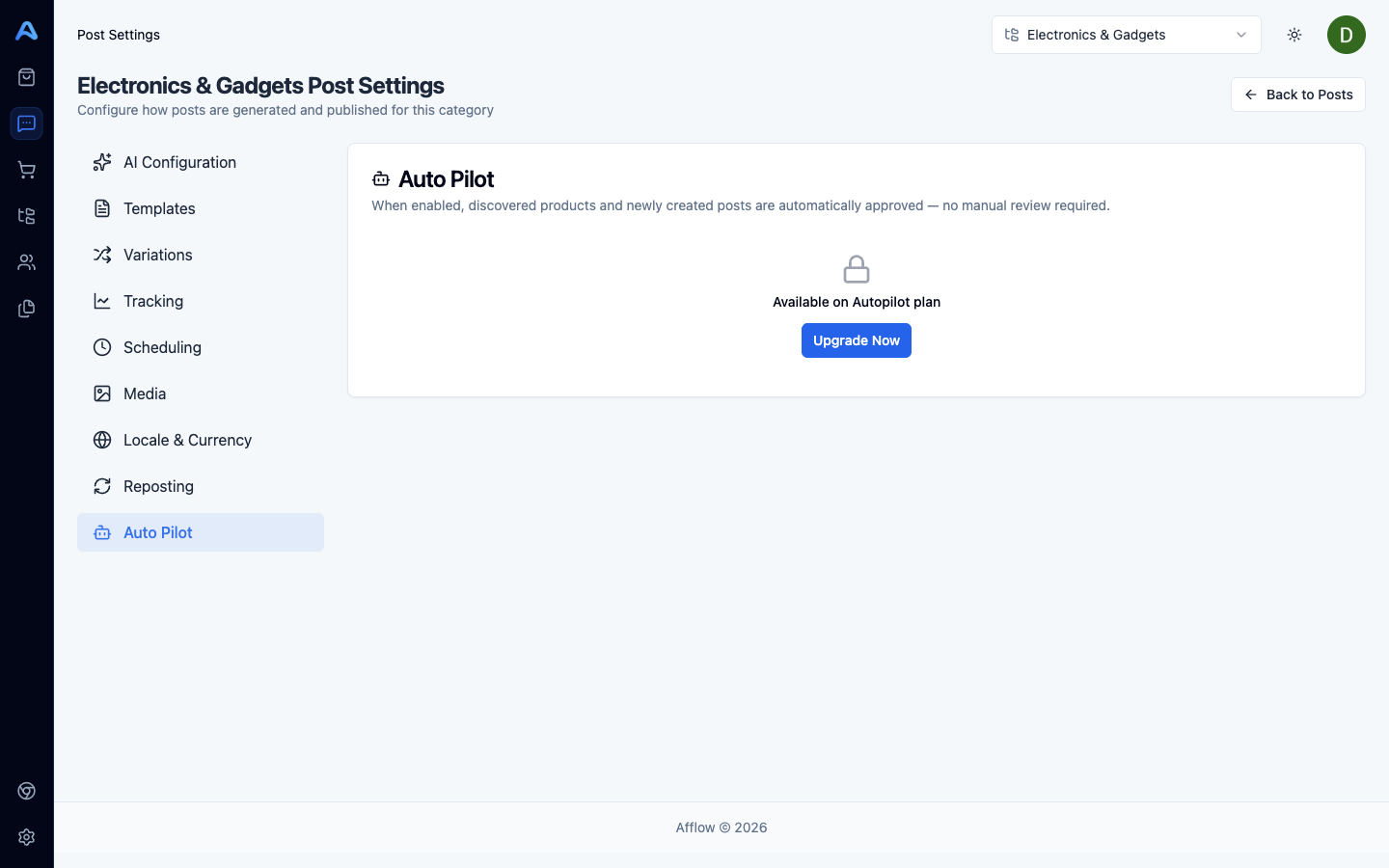Viewport: 1389px width, 868px height.
Task: Open the Reposting settings tab
Action: tap(158, 486)
